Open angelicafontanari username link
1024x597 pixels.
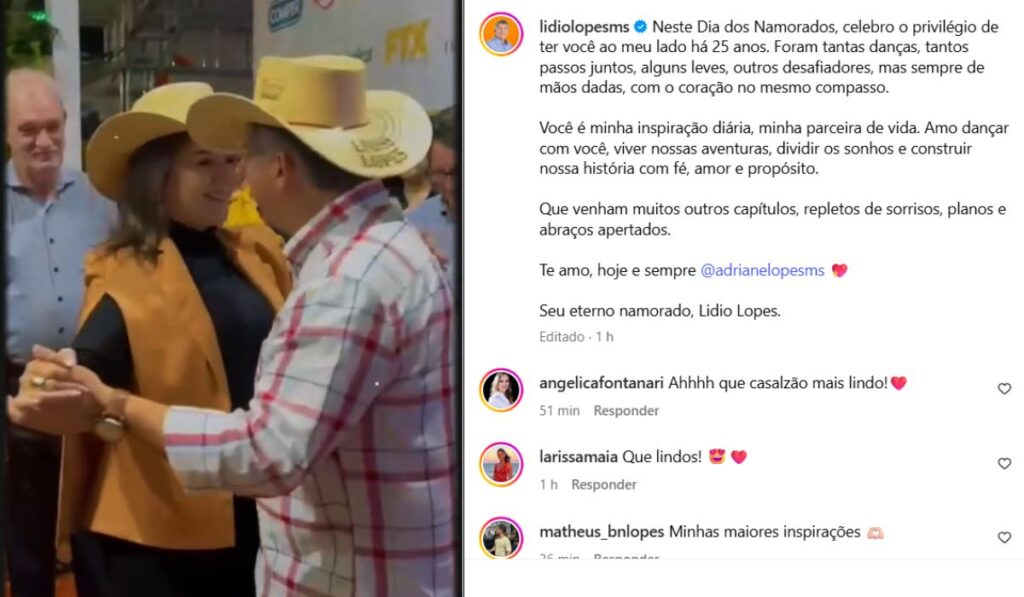[601, 383]
